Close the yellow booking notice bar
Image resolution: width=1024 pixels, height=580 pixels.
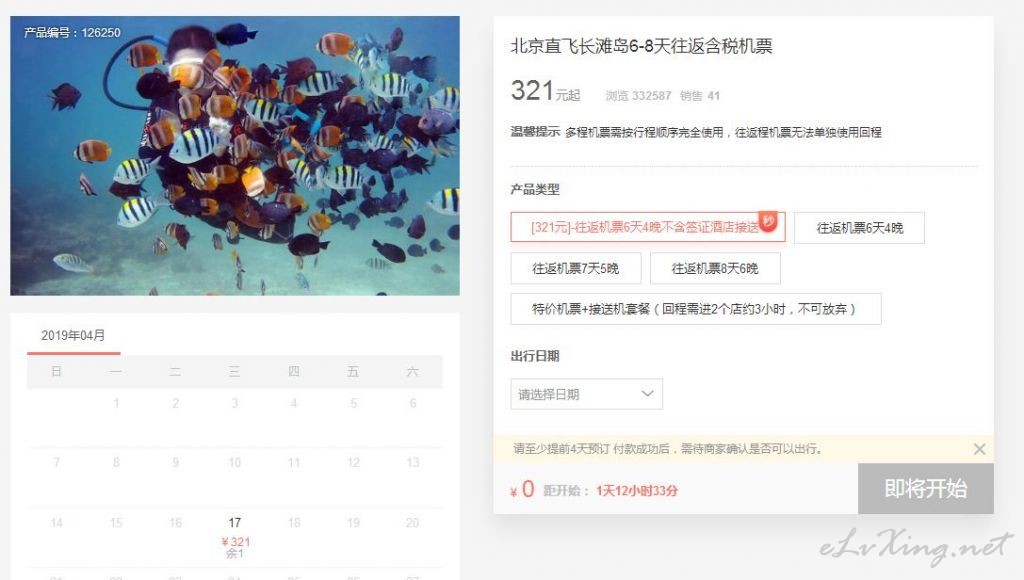coord(979,449)
